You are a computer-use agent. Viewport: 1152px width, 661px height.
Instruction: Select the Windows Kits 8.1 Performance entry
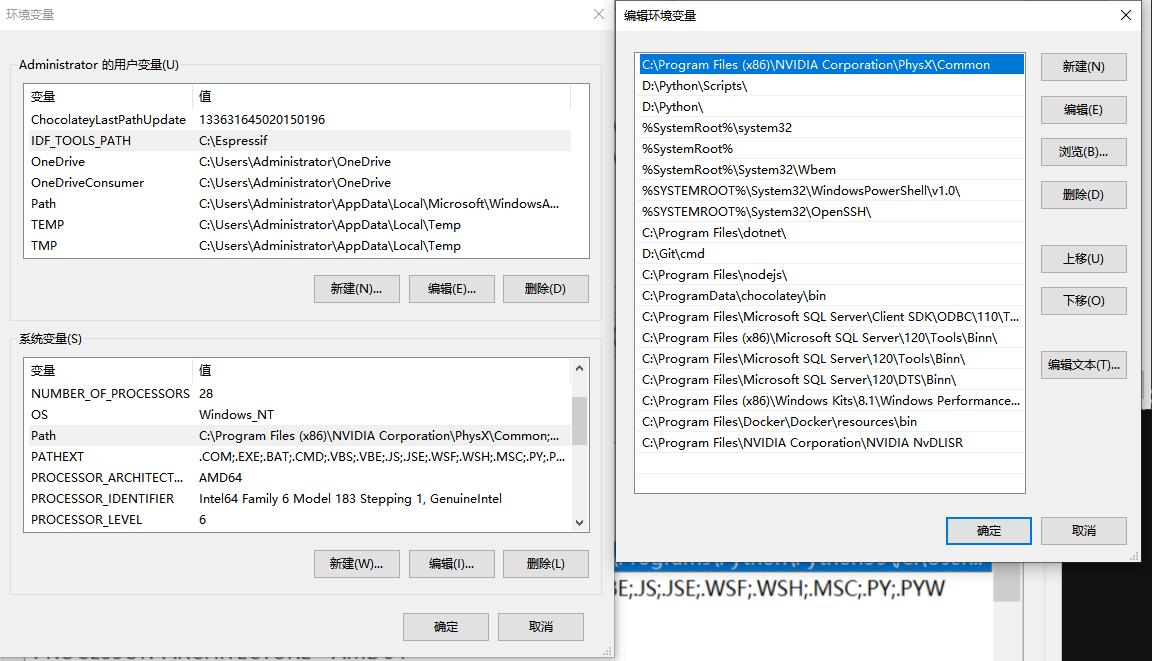coord(831,401)
